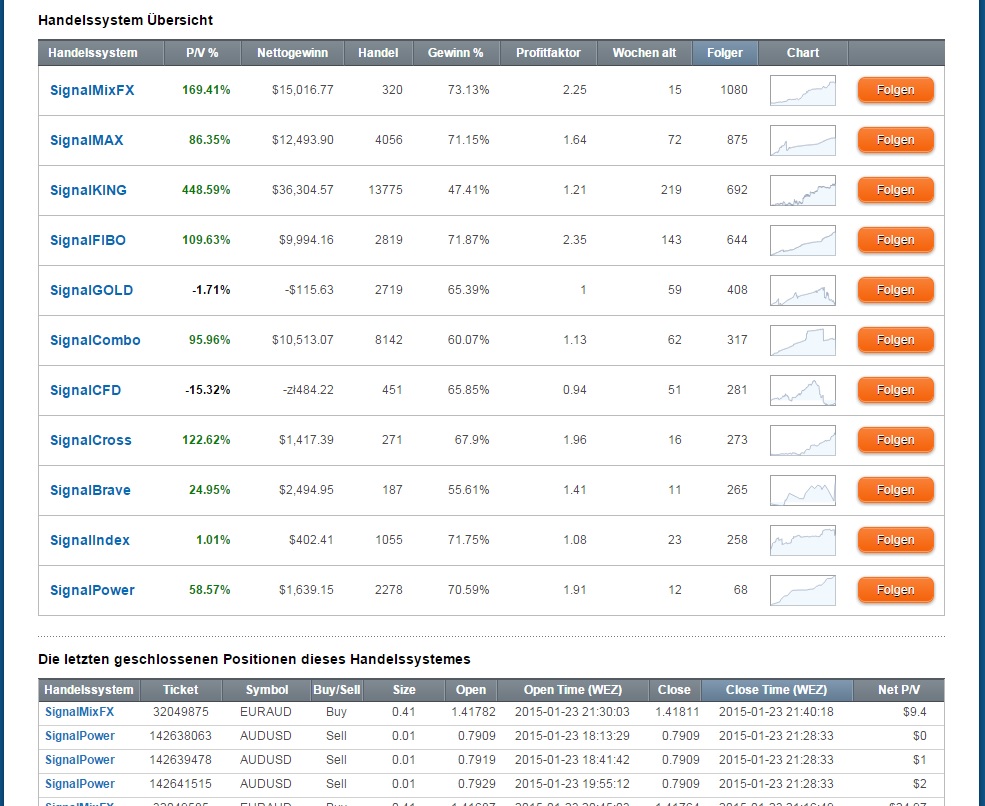Follow the SignalFIBO trading system
The height and width of the screenshot is (806, 985).
[895, 240]
